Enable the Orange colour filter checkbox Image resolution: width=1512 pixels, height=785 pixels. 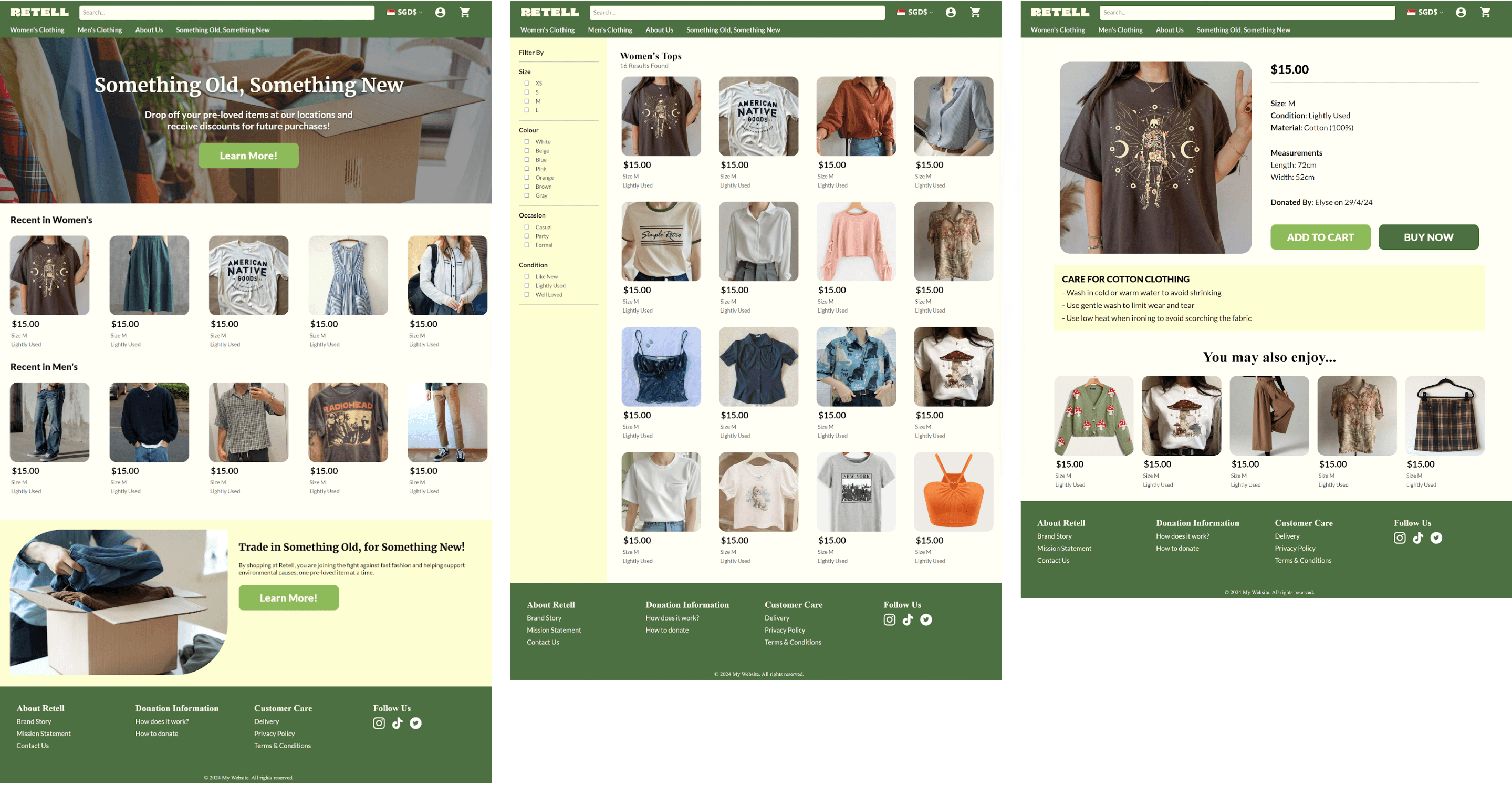(x=527, y=177)
